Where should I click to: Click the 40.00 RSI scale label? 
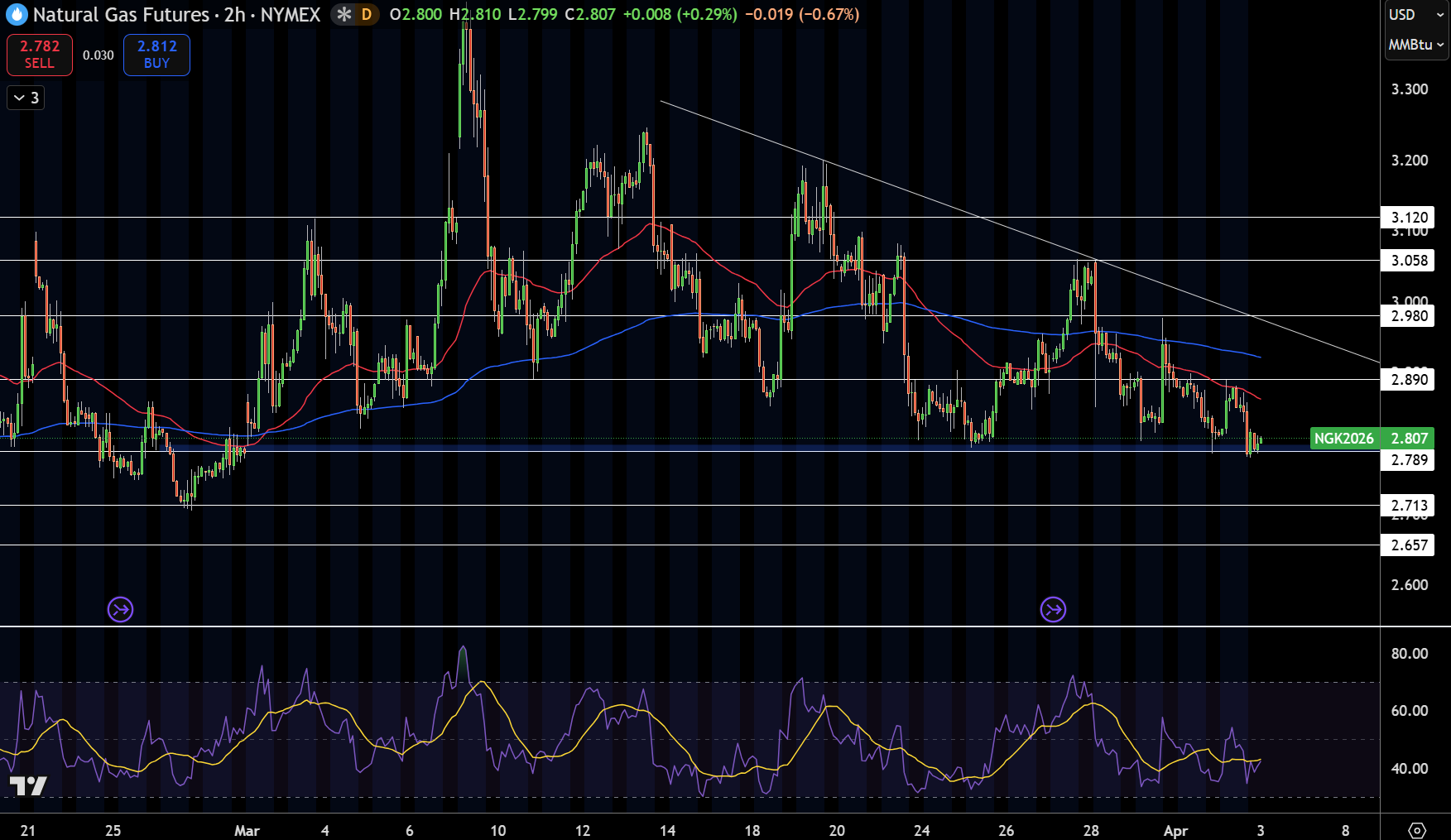pos(1409,769)
